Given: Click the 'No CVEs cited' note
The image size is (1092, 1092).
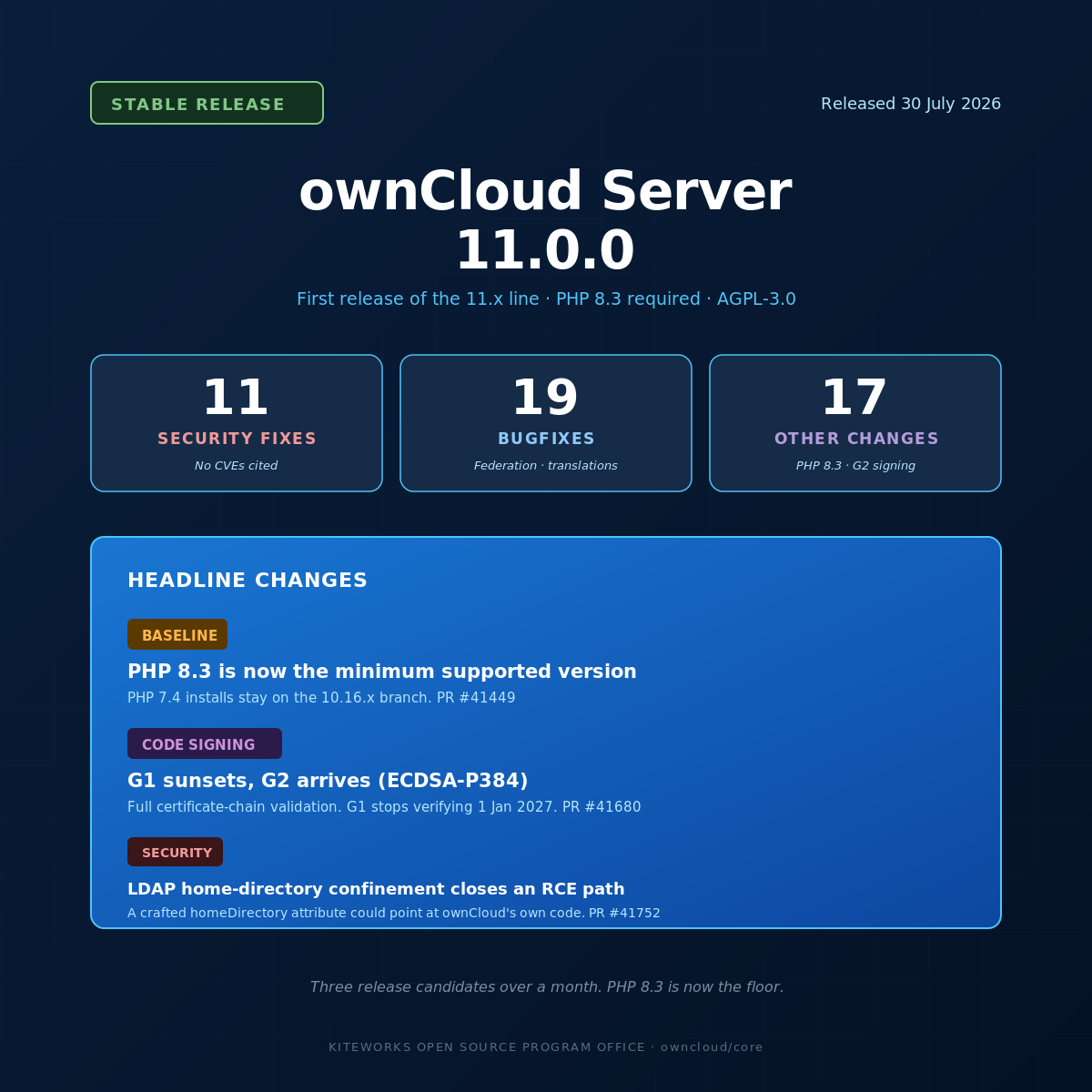Looking at the screenshot, I should [237, 466].
